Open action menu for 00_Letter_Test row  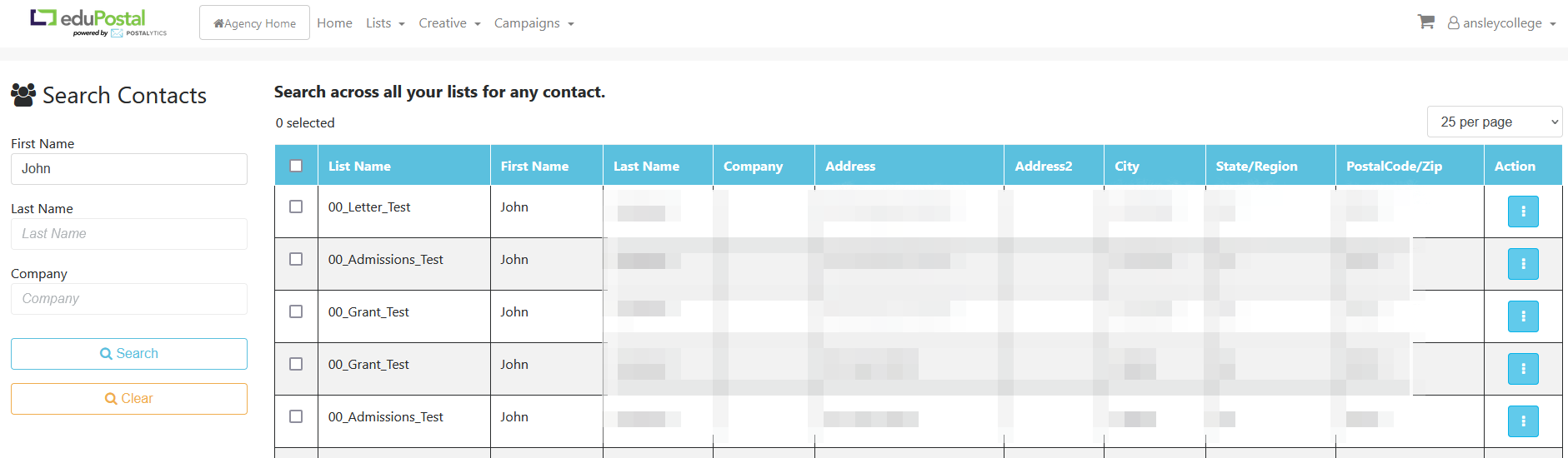(x=1523, y=212)
